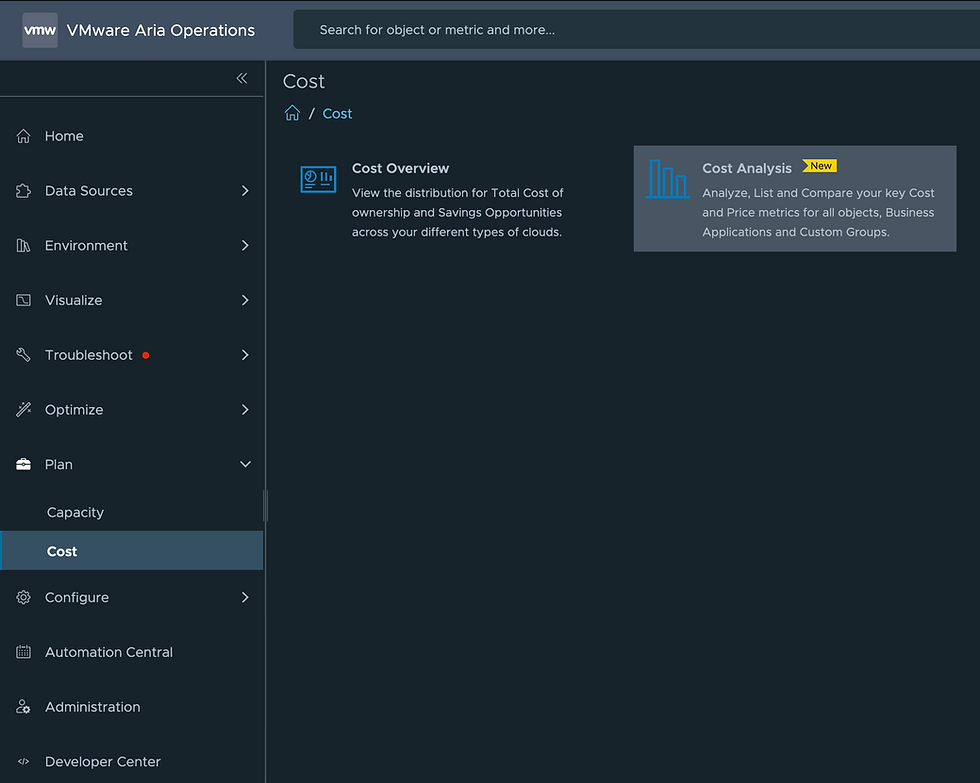Click the Developer Center code icon
The height and width of the screenshot is (783, 980).
coord(23,761)
